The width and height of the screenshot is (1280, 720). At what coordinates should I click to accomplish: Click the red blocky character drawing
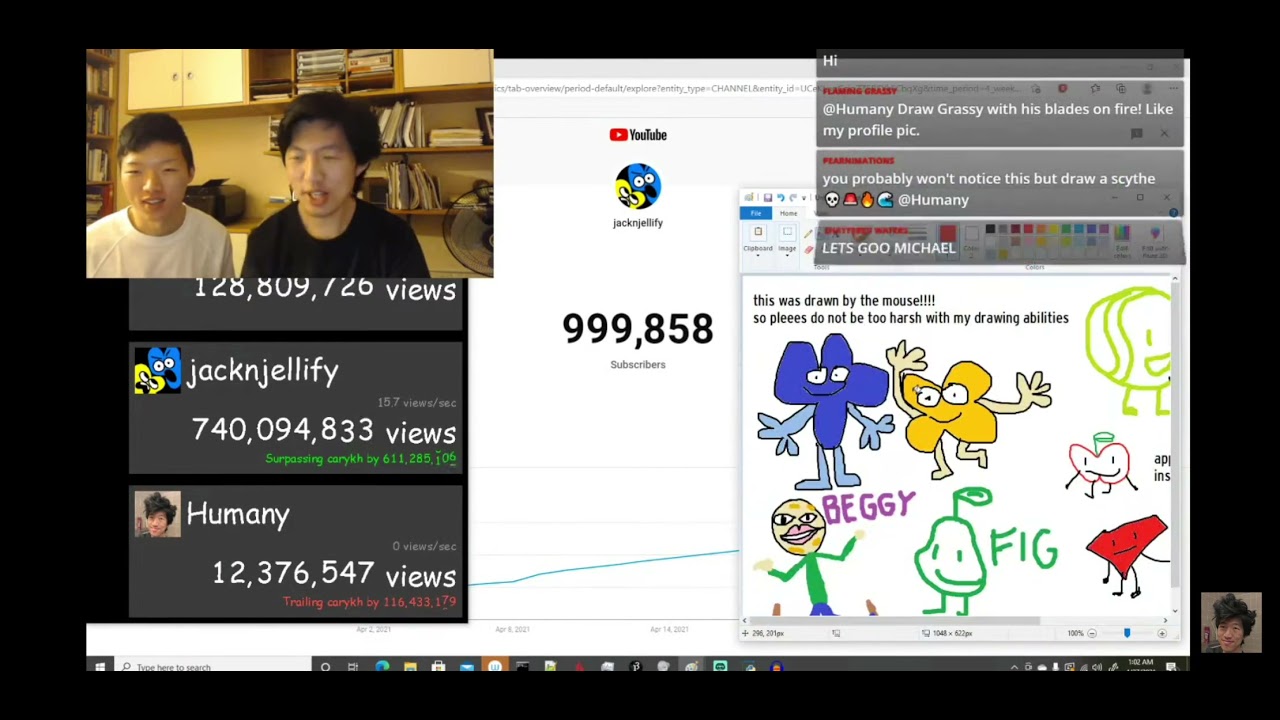click(x=1127, y=555)
